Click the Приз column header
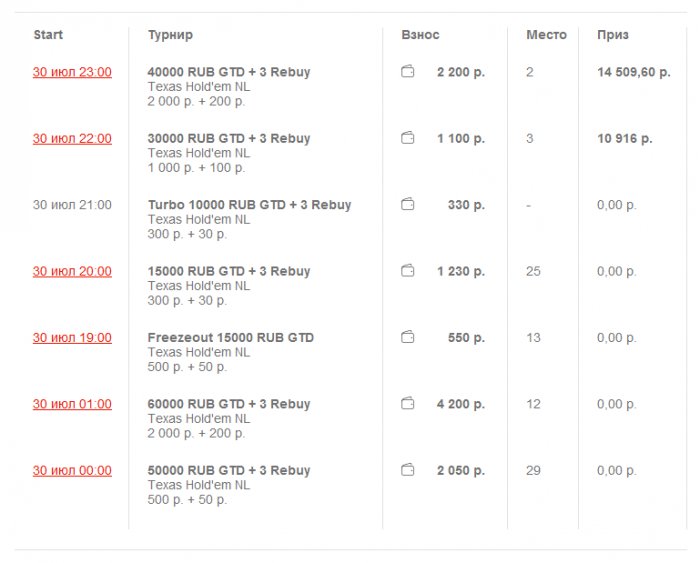This screenshot has width=700, height=563. tap(613, 35)
